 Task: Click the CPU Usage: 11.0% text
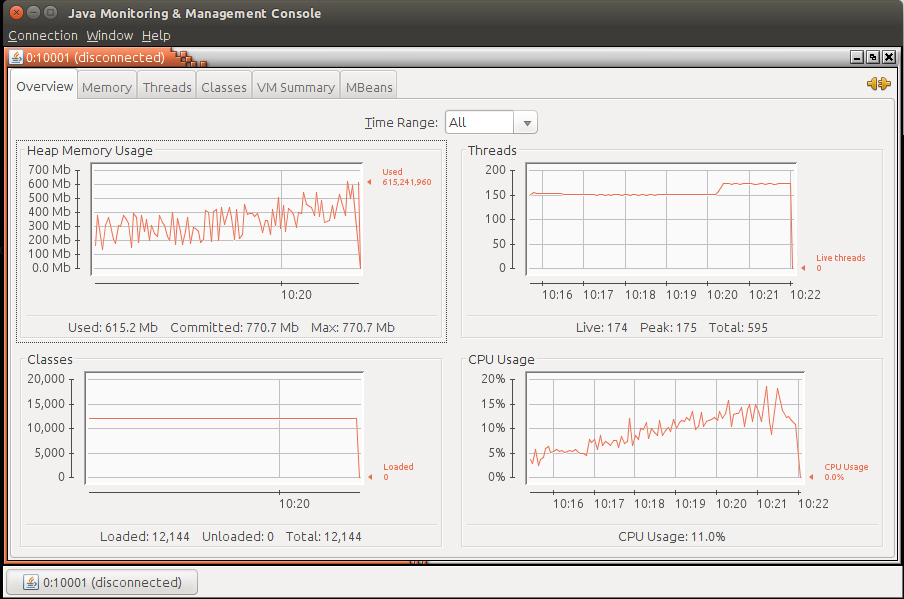pyautogui.click(x=672, y=537)
